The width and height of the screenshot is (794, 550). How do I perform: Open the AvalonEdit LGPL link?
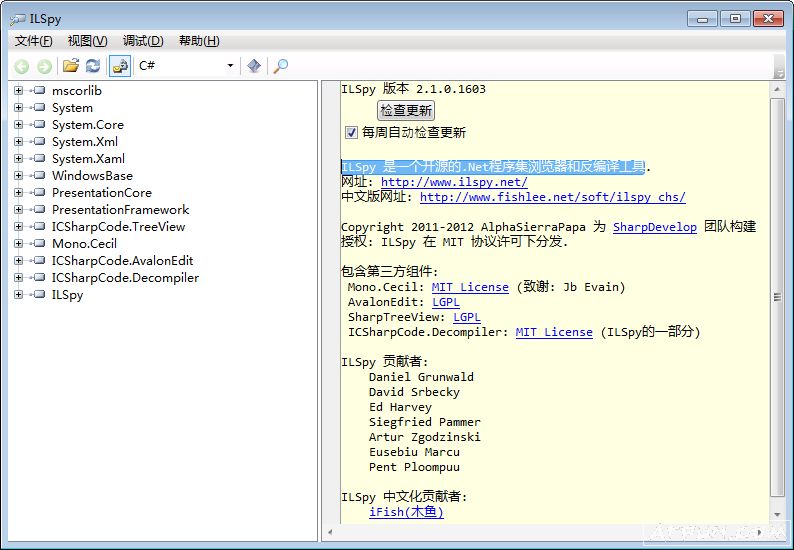446,302
